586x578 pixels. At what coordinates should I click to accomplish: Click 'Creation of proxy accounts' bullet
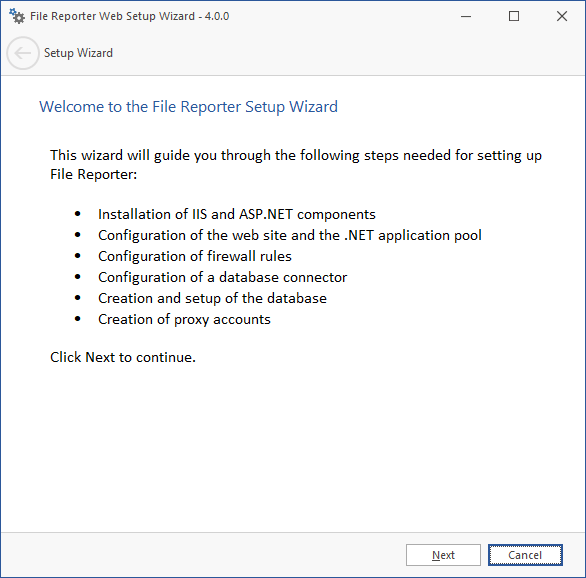tap(184, 319)
